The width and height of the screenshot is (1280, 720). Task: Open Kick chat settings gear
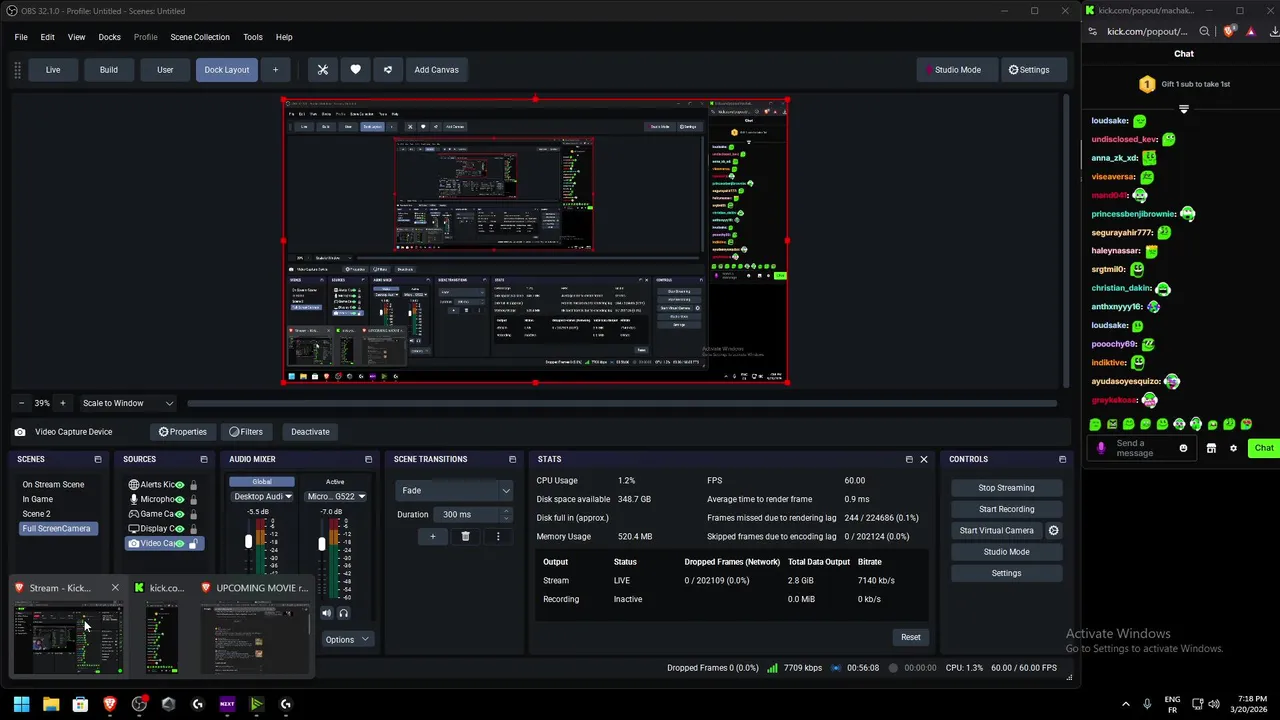point(1233,448)
